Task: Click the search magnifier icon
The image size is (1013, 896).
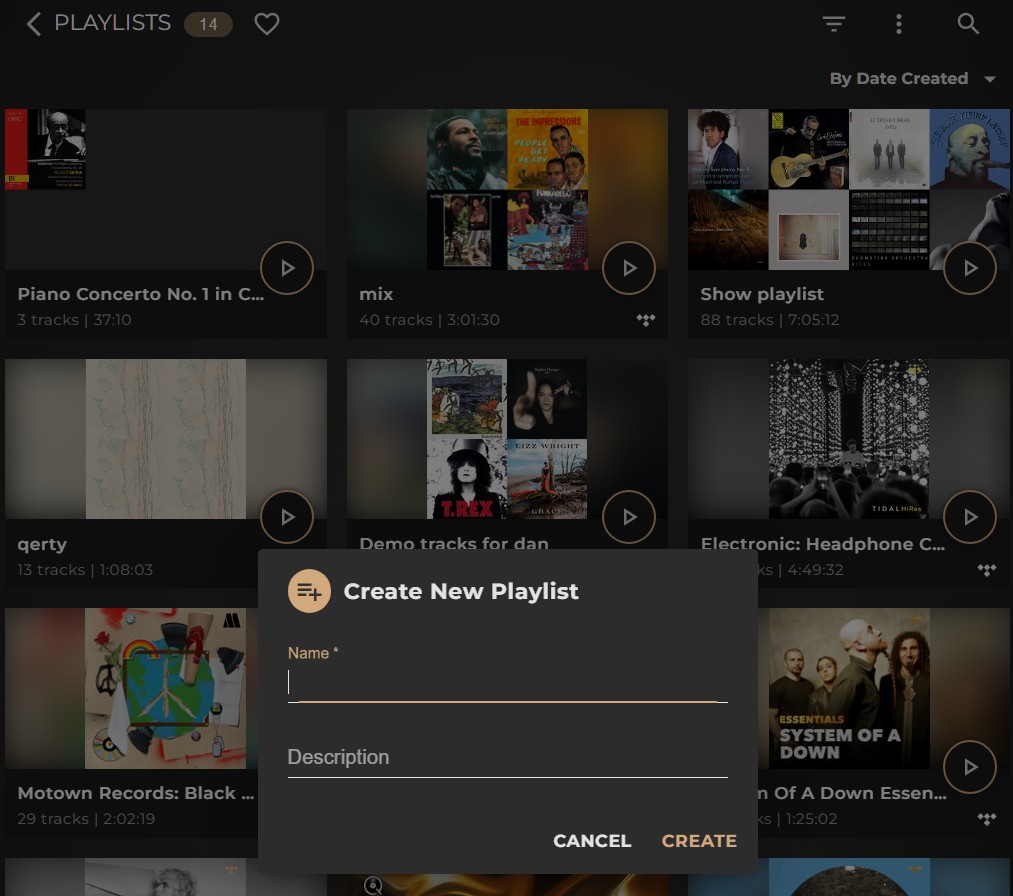Action: point(968,24)
